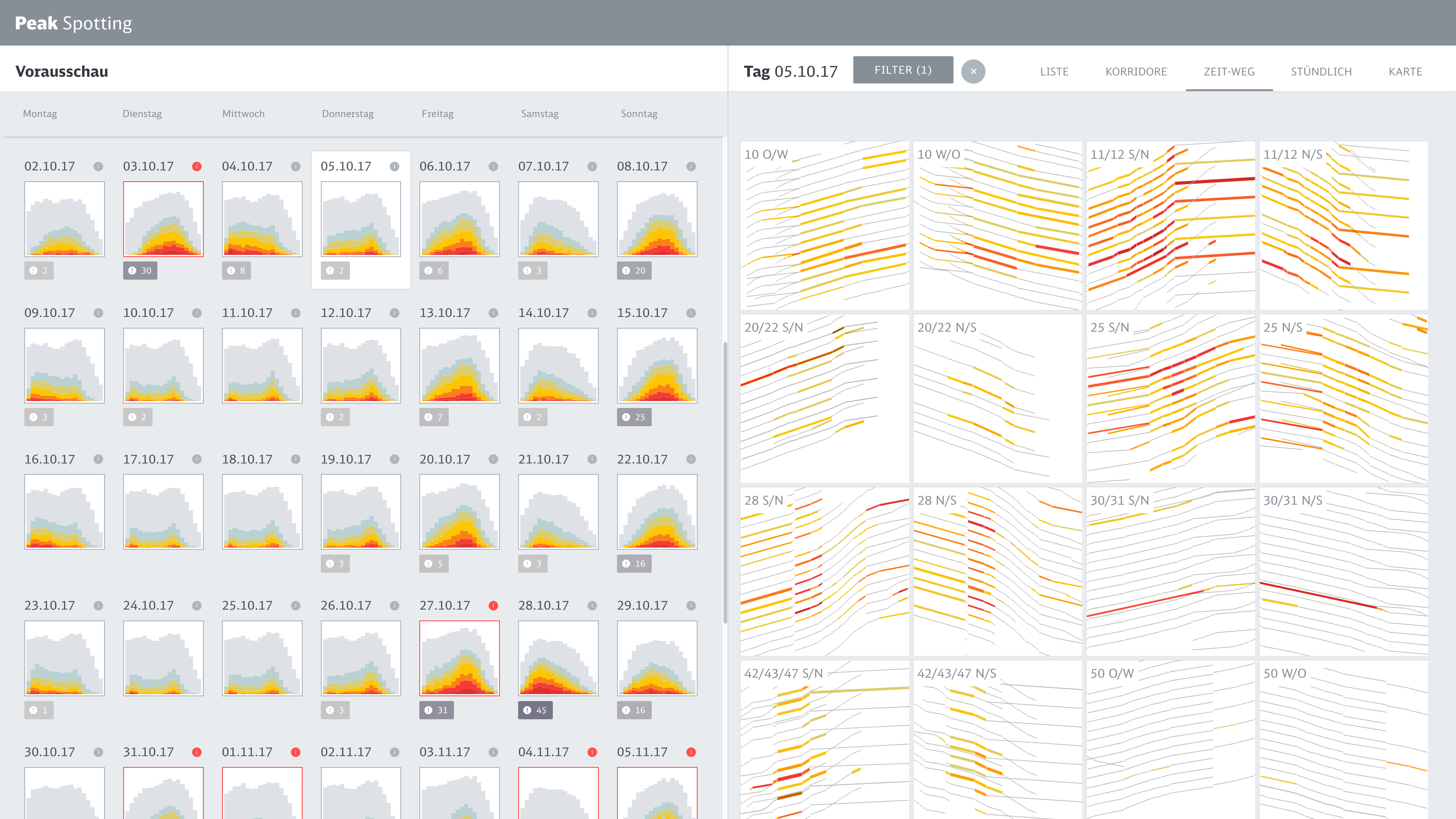Open the STÜNDLICH tab
1456x819 pixels.
point(1321,71)
